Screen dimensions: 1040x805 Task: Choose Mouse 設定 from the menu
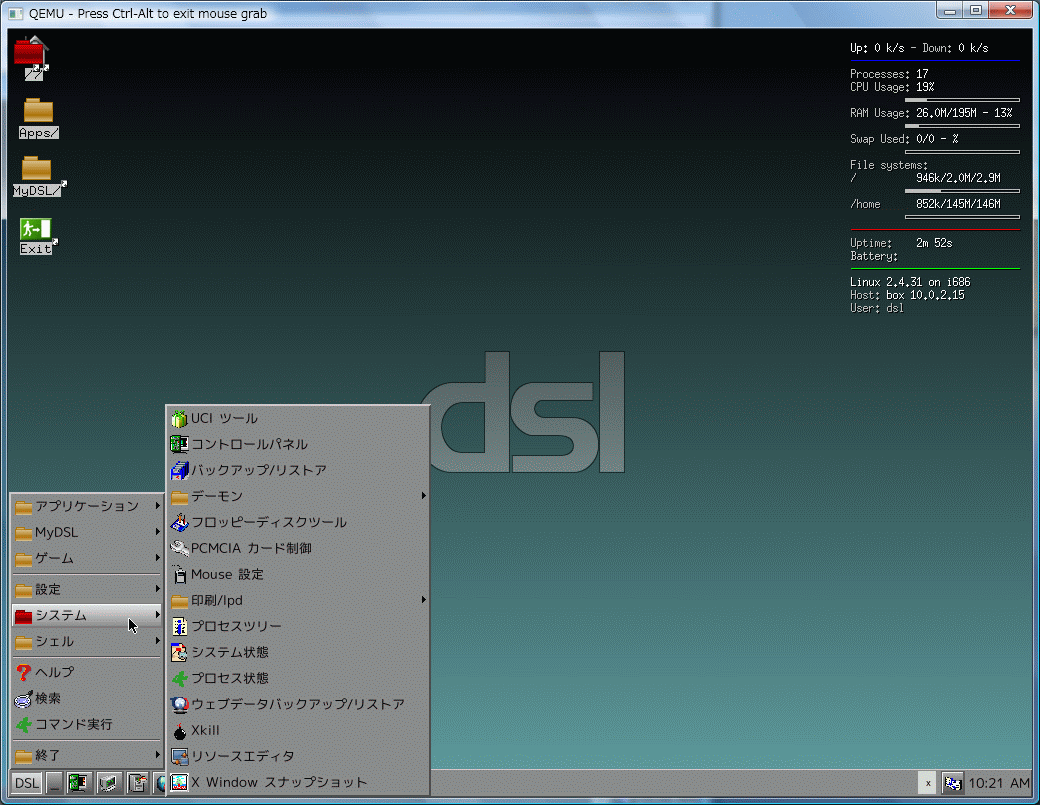tap(227, 575)
